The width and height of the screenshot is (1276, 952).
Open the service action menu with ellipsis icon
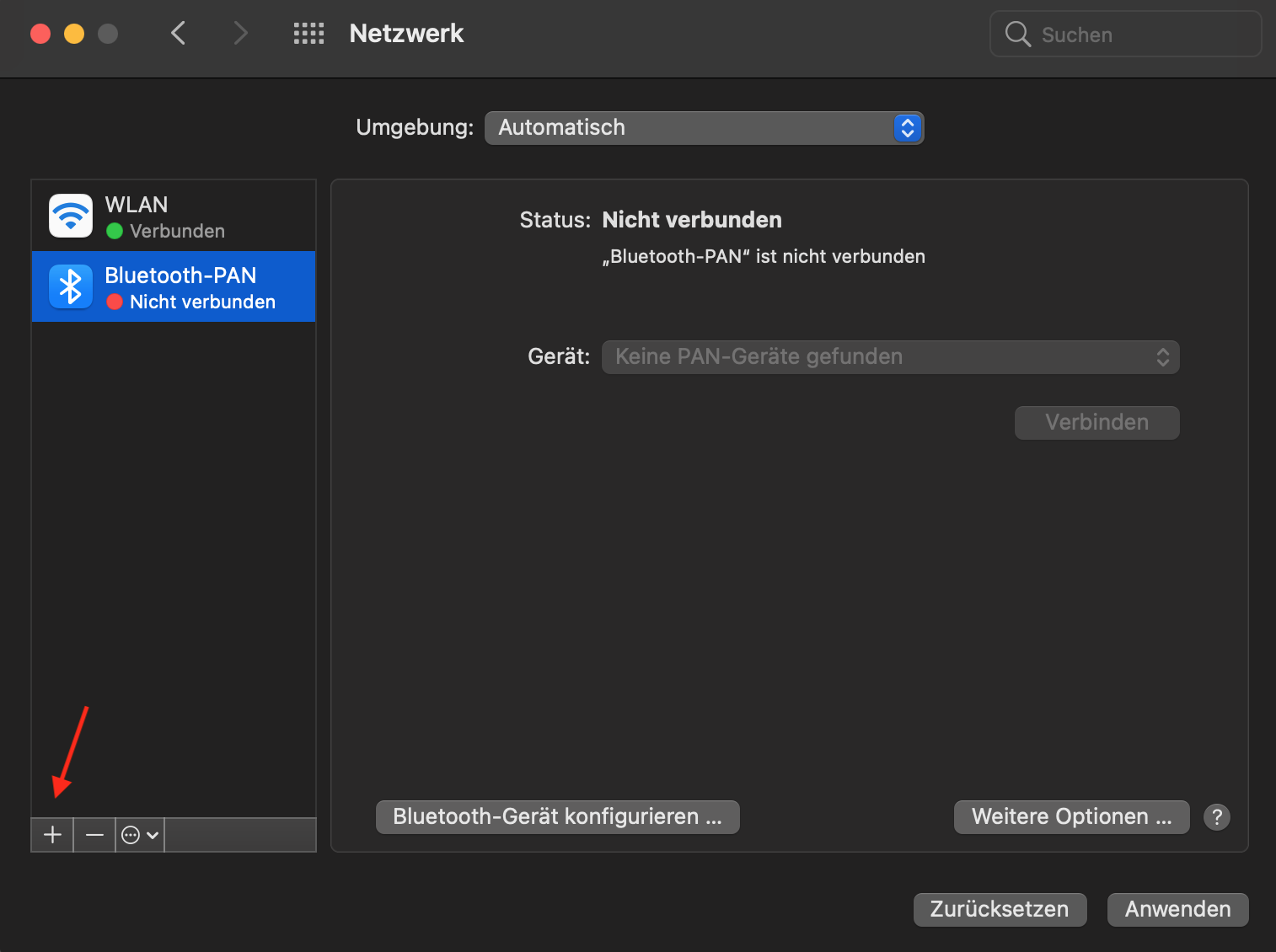[140, 835]
